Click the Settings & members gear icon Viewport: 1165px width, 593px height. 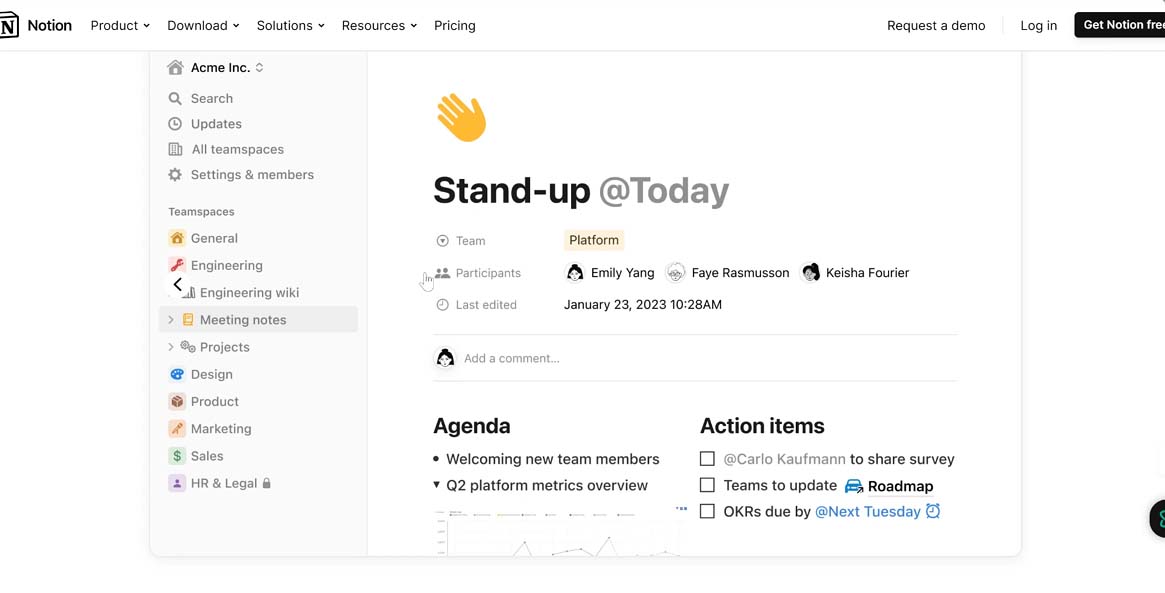coord(175,175)
